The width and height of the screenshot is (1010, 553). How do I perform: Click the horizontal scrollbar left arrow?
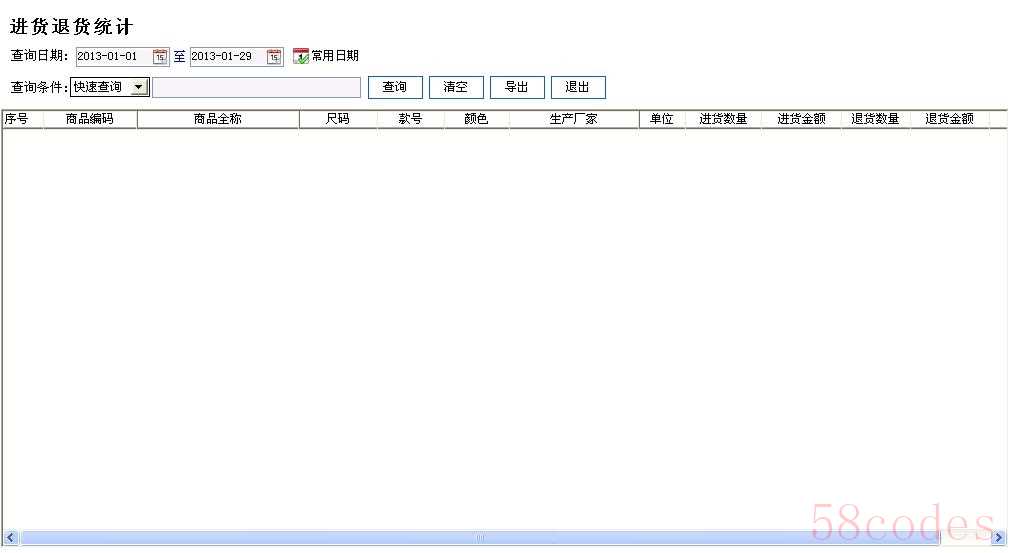click(x=11, y=538)
